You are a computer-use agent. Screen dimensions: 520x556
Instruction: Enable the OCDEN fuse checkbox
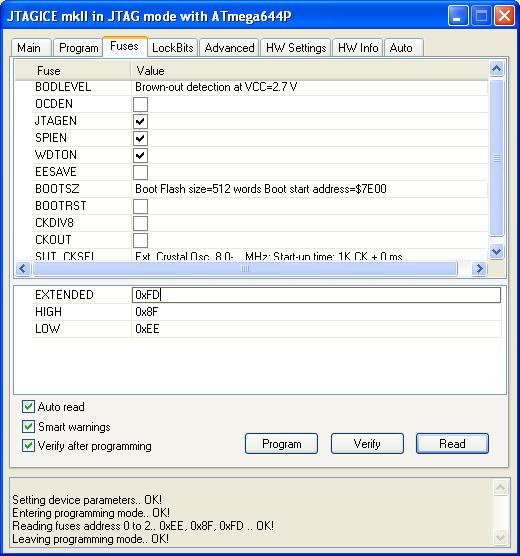[140, 104]
